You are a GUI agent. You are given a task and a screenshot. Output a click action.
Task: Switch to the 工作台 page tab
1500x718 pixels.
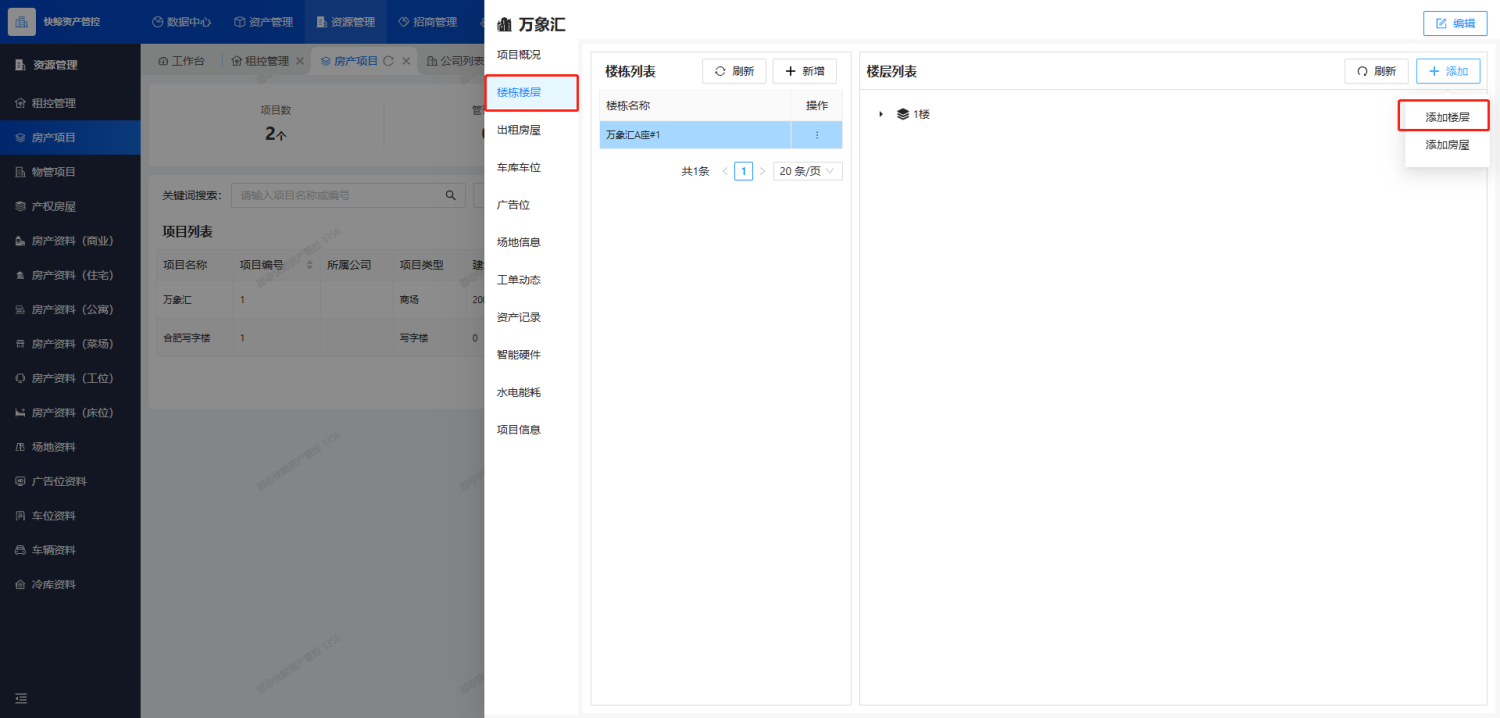point(181,61)
